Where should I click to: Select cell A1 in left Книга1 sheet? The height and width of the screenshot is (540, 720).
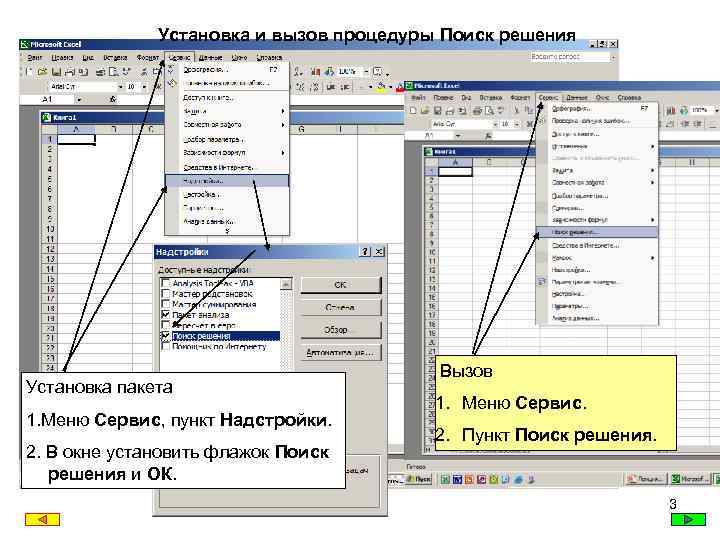point(76,139)
